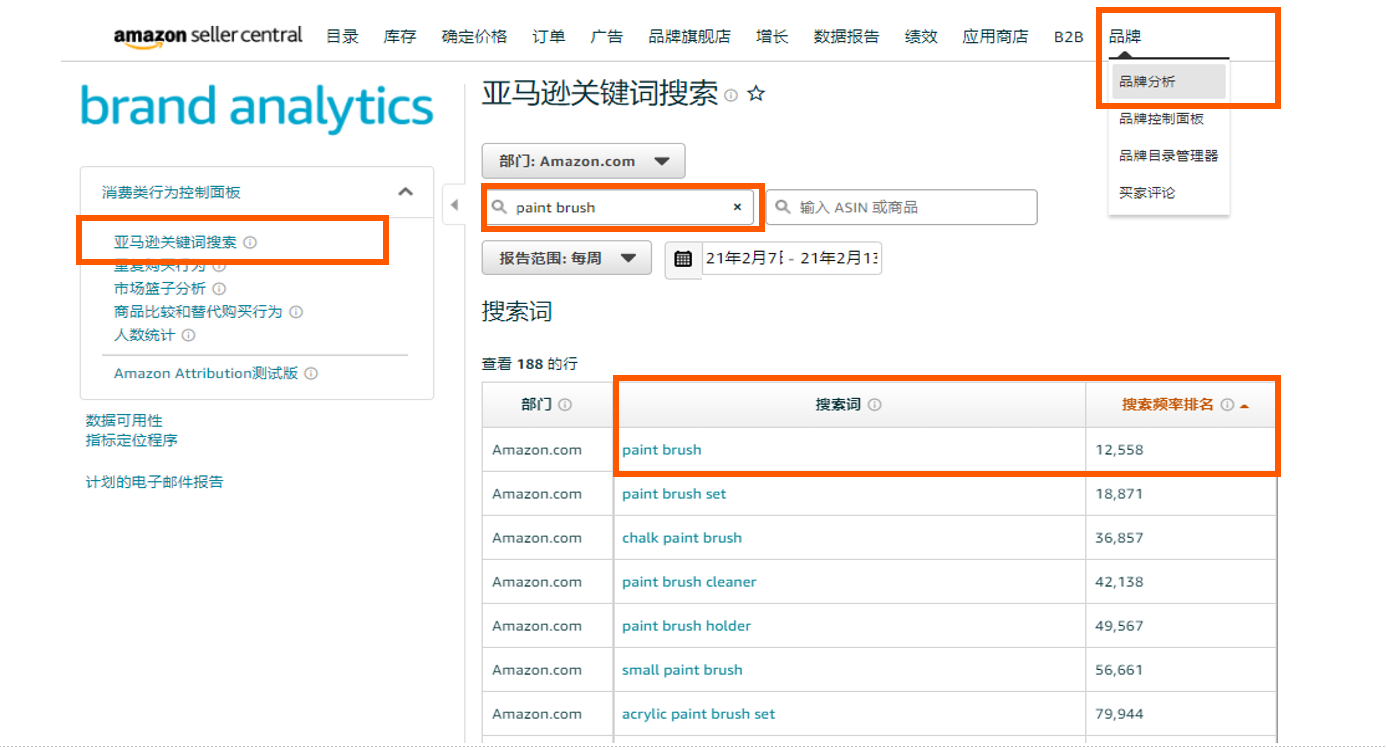Select 品牌控制面板 from the brand menu
Screen dimensions: 1386x750
pyautogui.click(x=1161, y=119)
